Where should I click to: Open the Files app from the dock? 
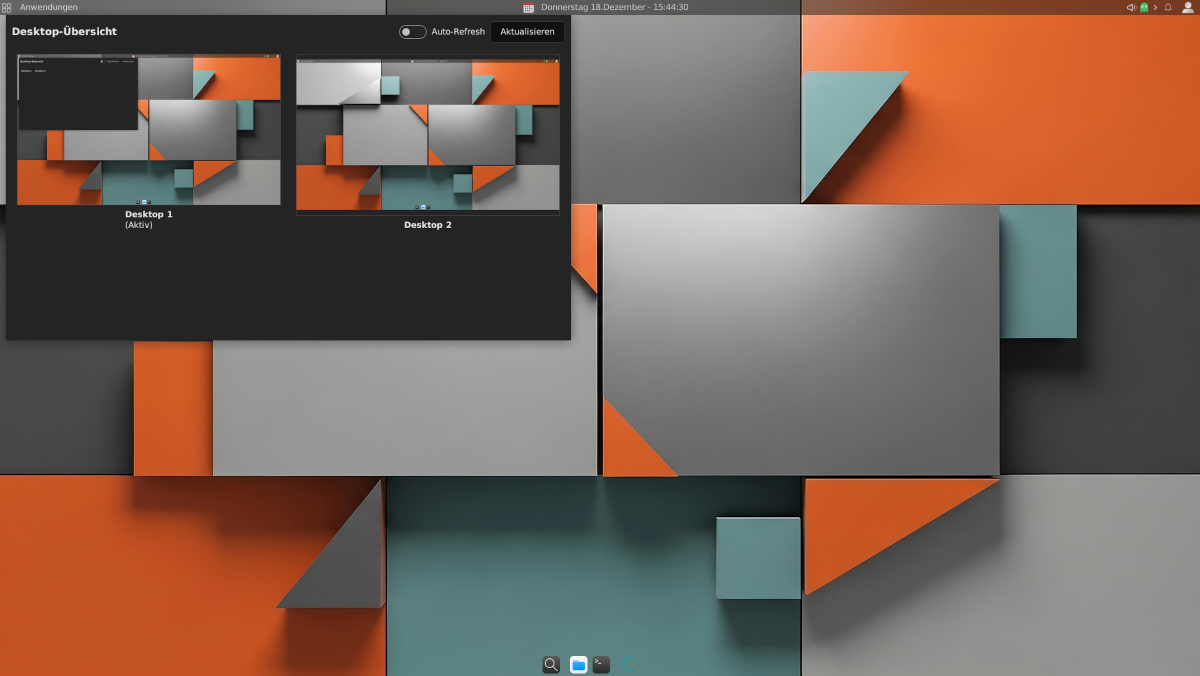pyautogui.click(x=578, y=663)
